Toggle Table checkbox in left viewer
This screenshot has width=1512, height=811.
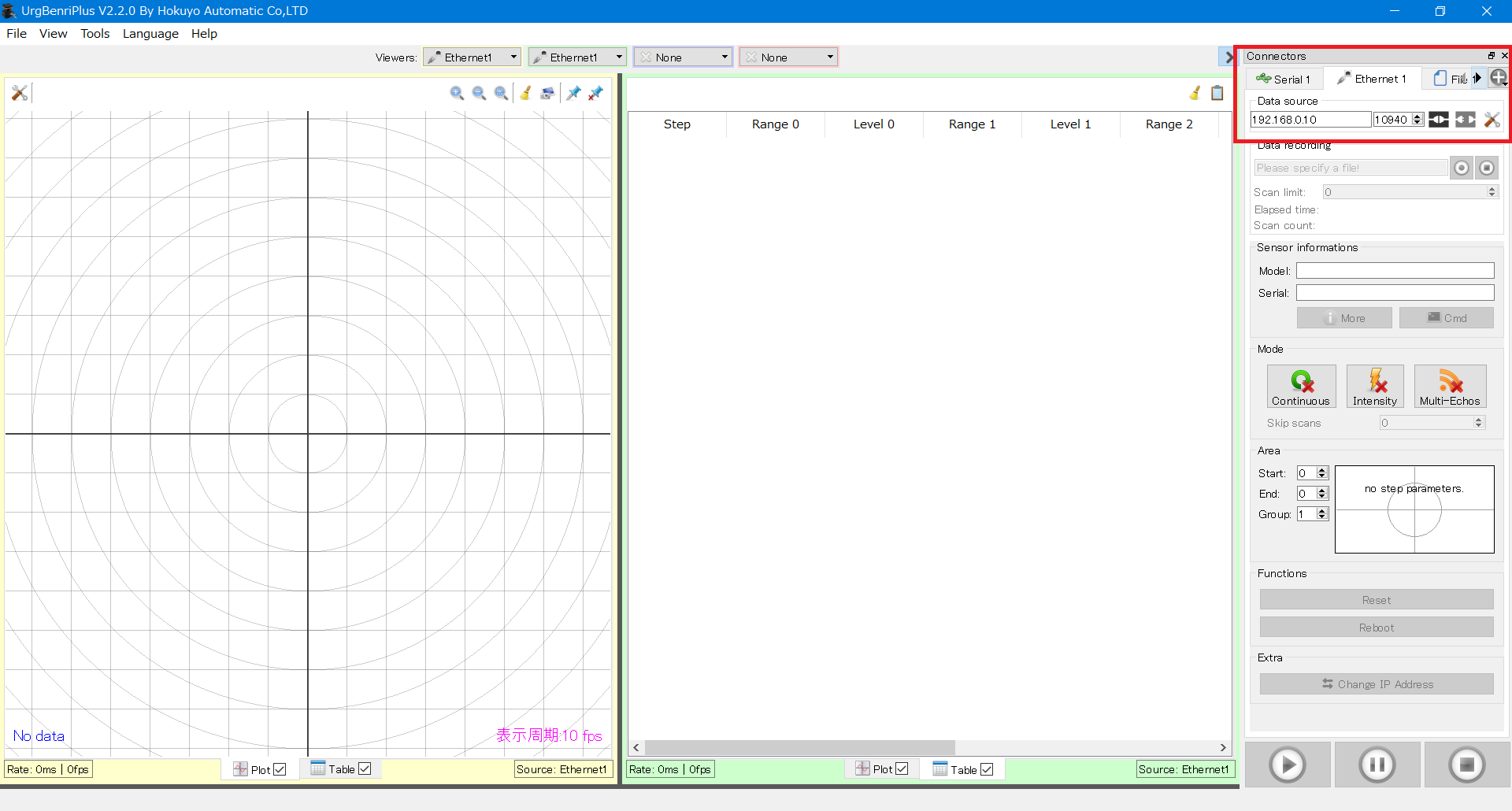point(365,768)
